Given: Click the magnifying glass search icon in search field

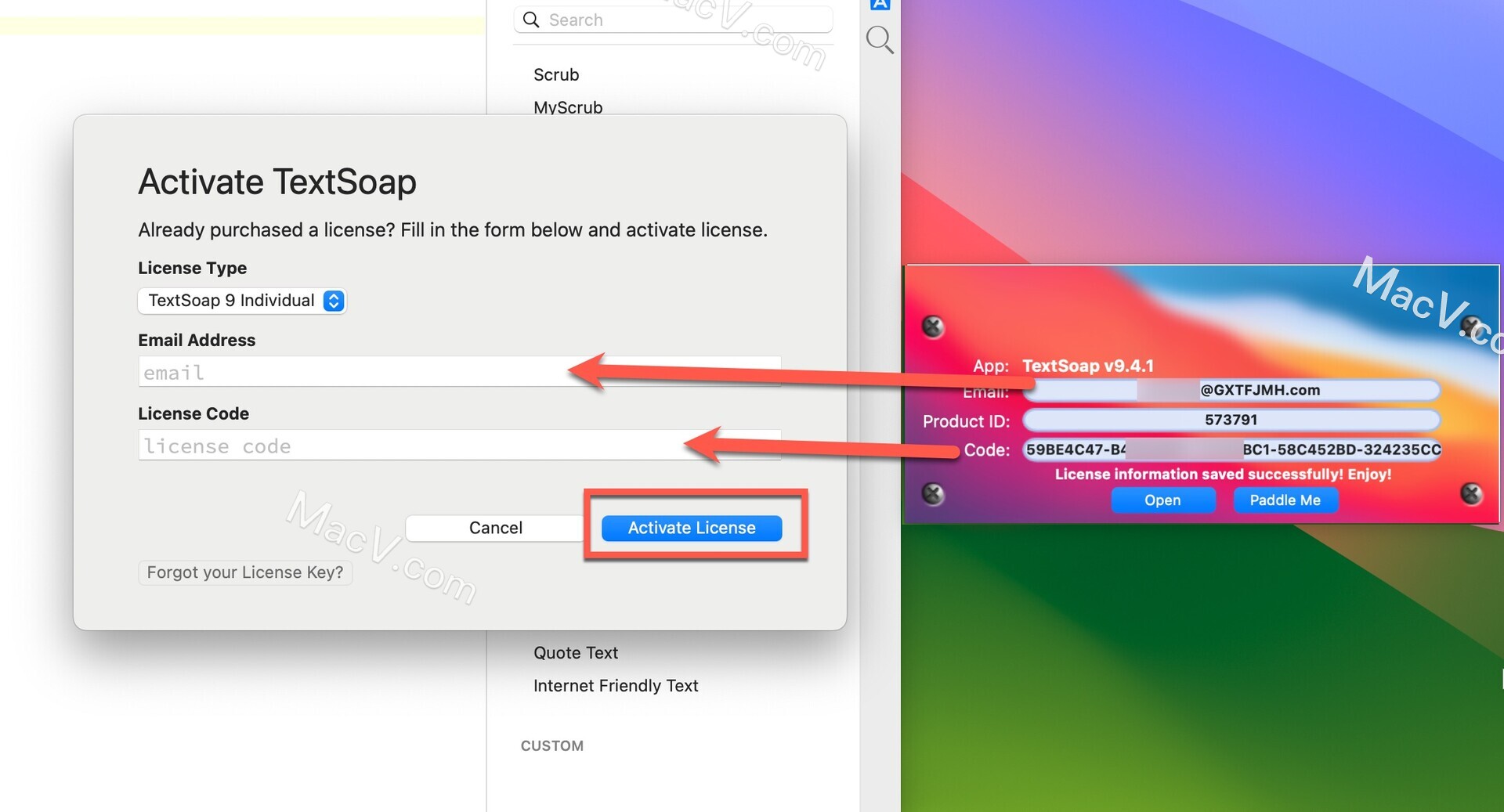Looking at the screenshot, I should click(531, 20).
